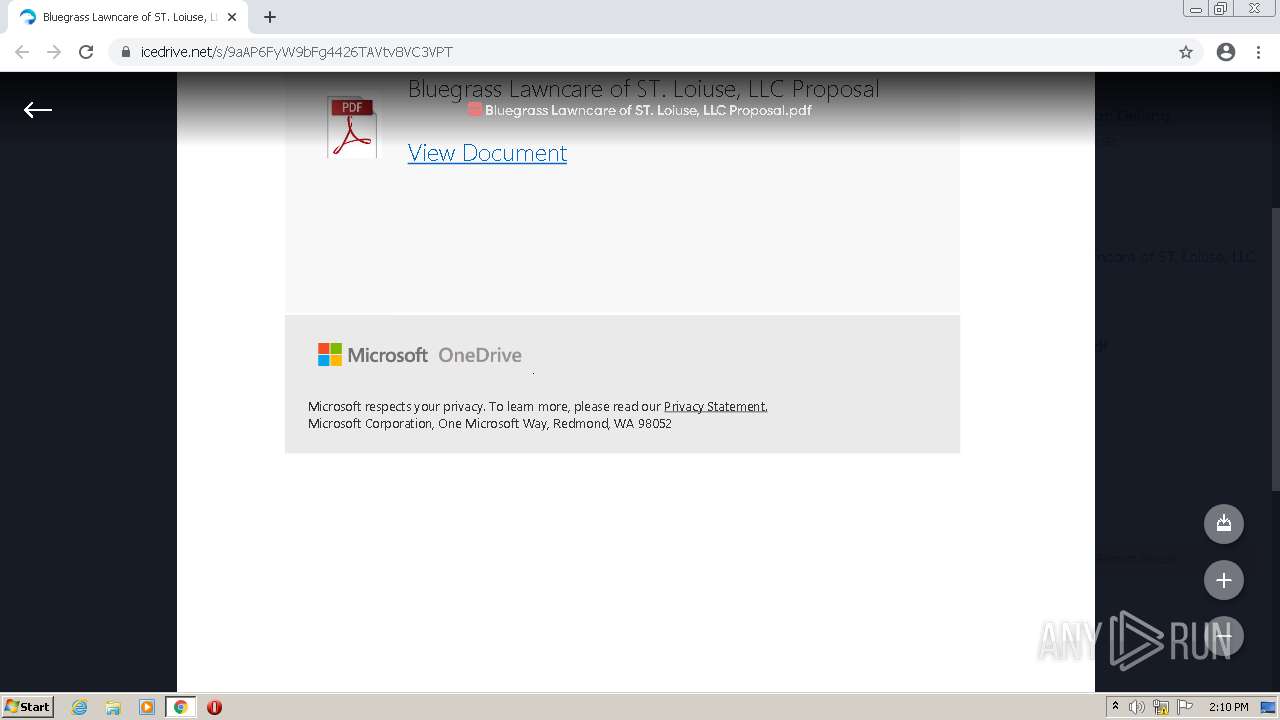This screenshot has width=1280, height=720.
Task: Click the red Opera-style taskbar icon
Action: click(214, 707)
